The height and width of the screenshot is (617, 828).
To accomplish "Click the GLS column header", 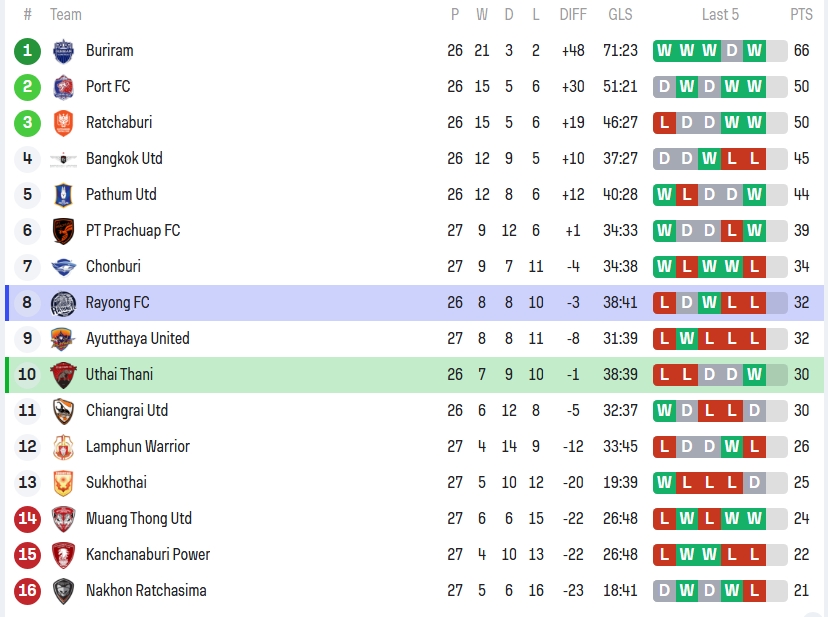I will [620, 15].
